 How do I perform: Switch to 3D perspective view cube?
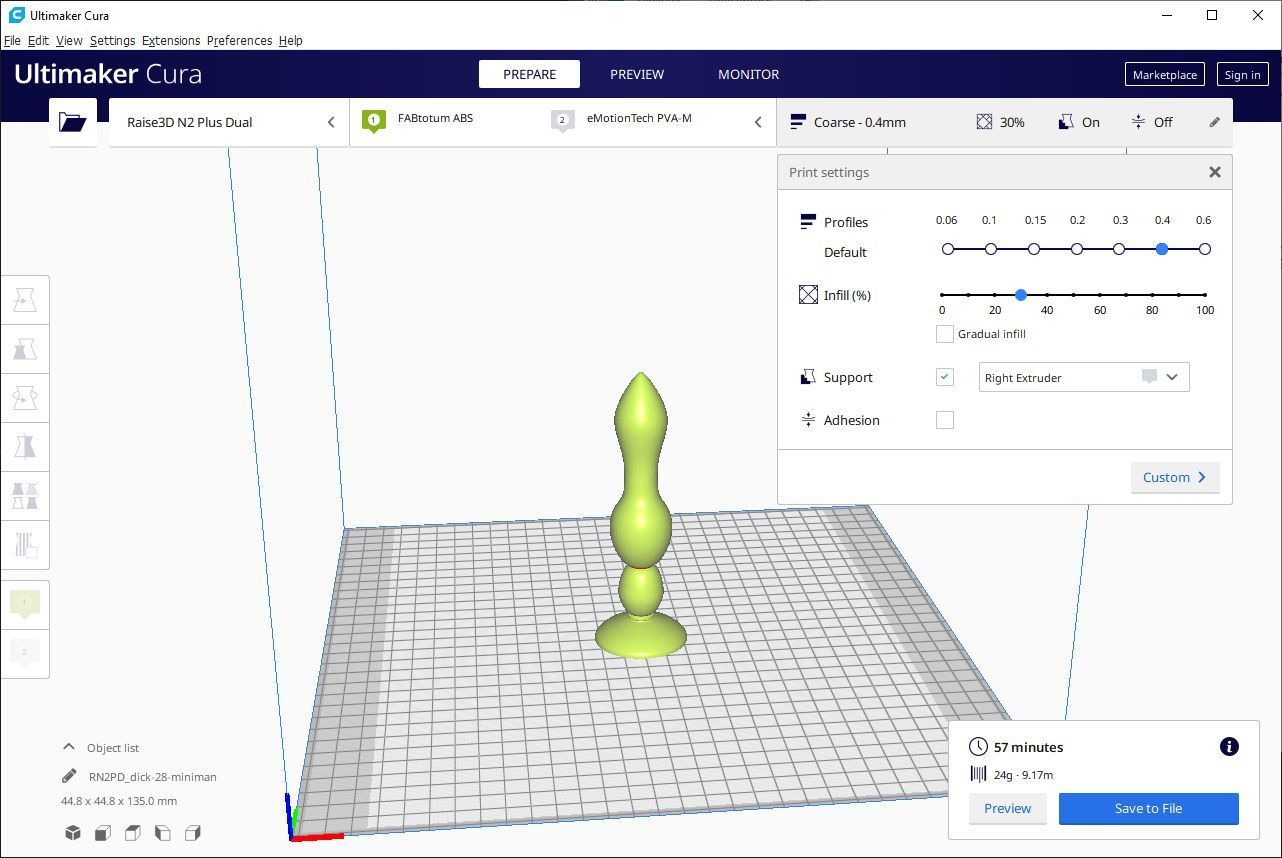pos(73,832)
